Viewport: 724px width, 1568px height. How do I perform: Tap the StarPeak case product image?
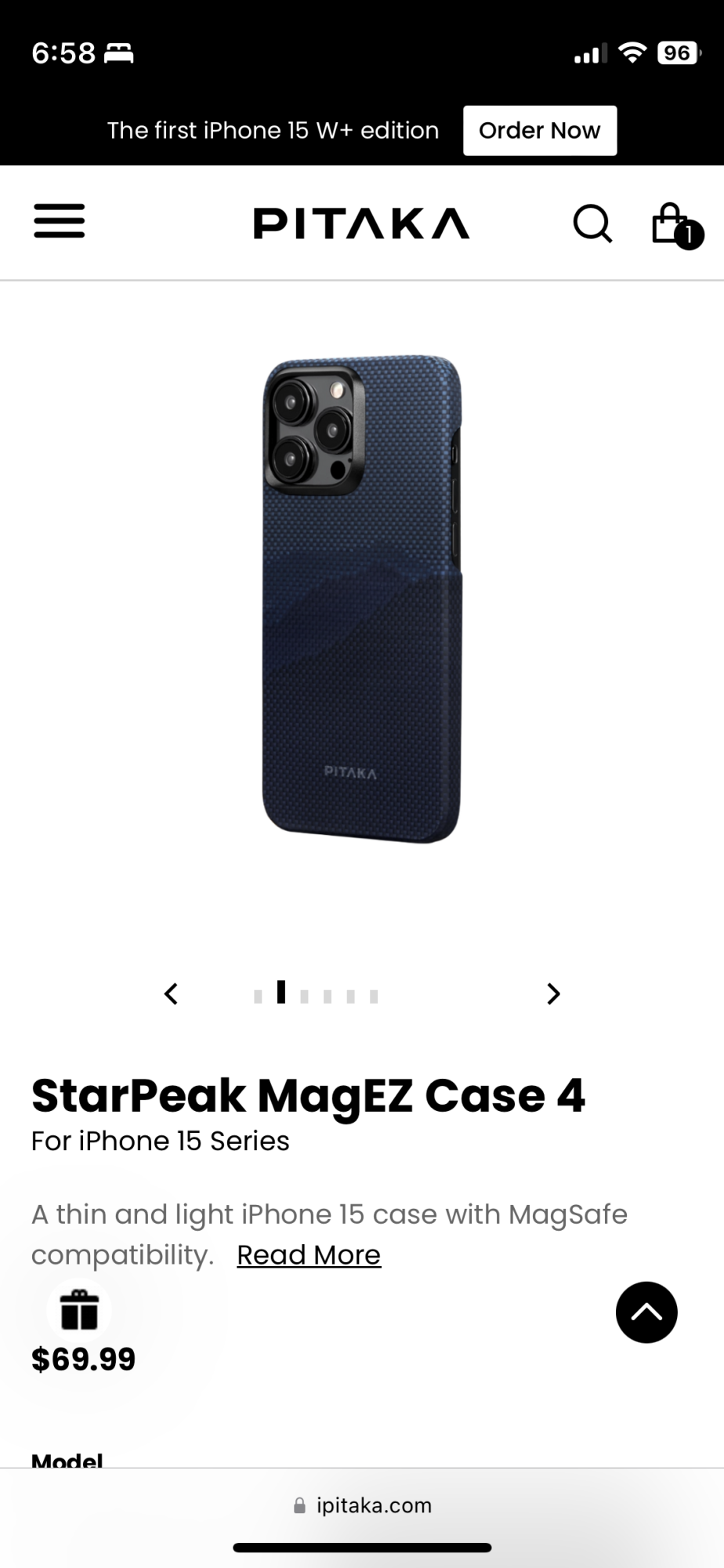point(362,599)
